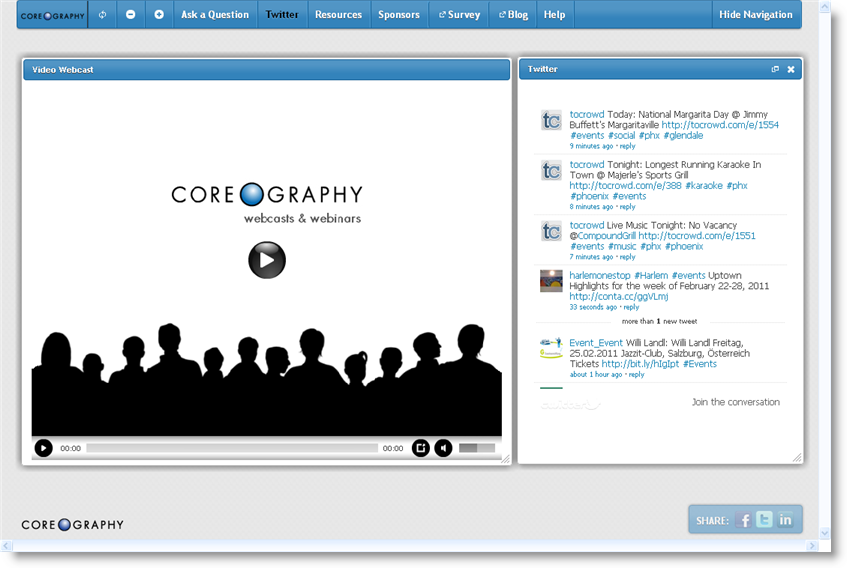Open the @CompoundGrill mention link
Screen dimensions: 847x568
point(607,236)
